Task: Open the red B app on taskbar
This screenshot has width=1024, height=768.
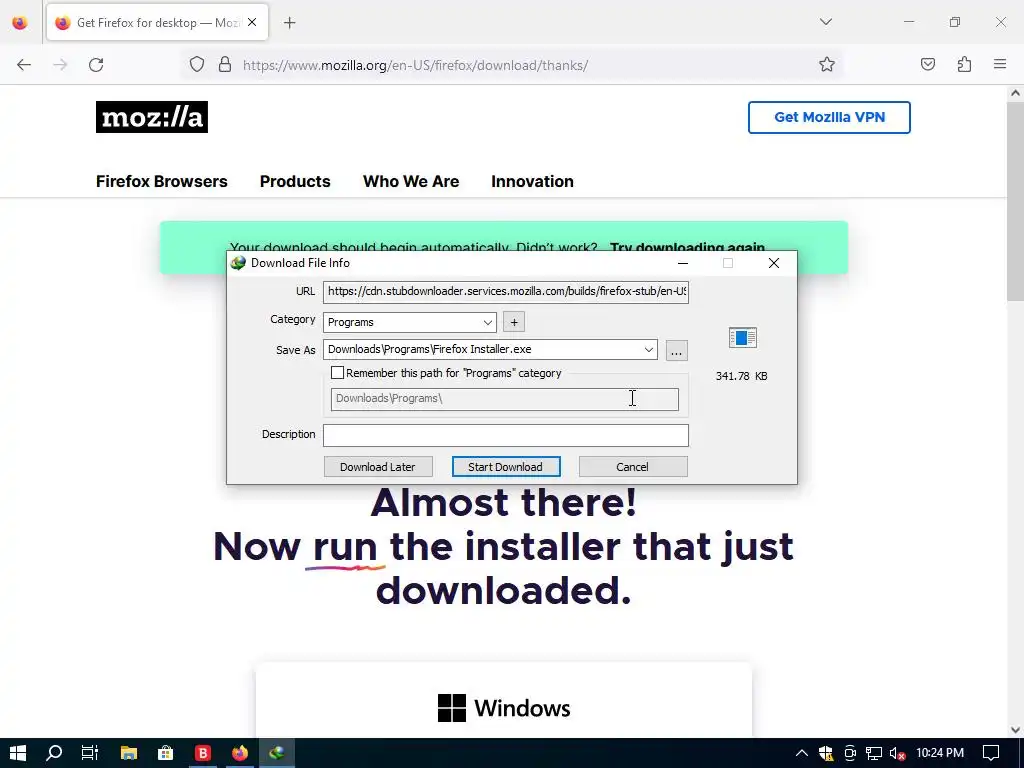Action: click(x=203, y=753)
